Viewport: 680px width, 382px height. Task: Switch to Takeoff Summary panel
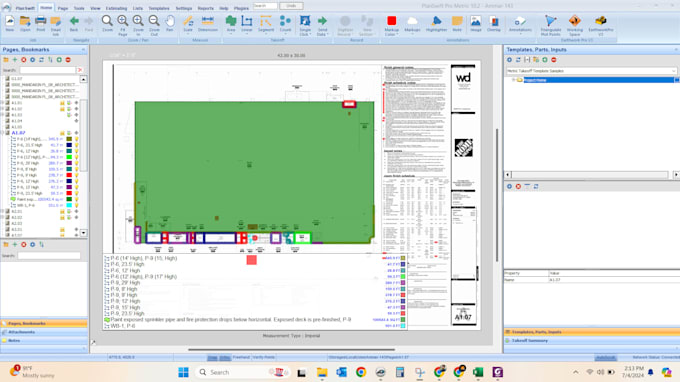click(x=592, y=341)
